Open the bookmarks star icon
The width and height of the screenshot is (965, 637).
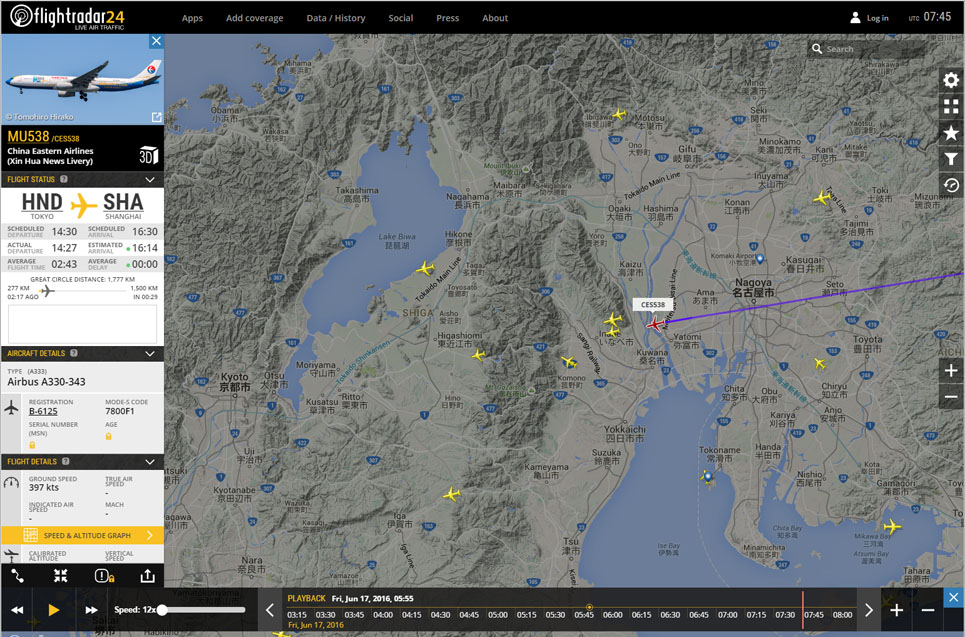[951, 132]
